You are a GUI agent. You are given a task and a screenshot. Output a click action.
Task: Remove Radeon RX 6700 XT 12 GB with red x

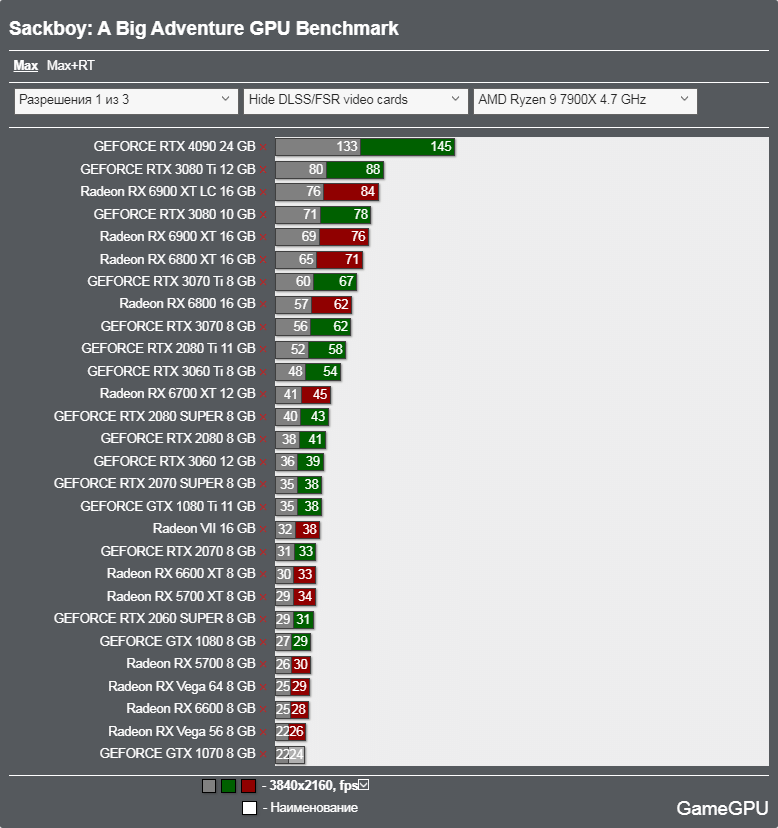[263, 394]
